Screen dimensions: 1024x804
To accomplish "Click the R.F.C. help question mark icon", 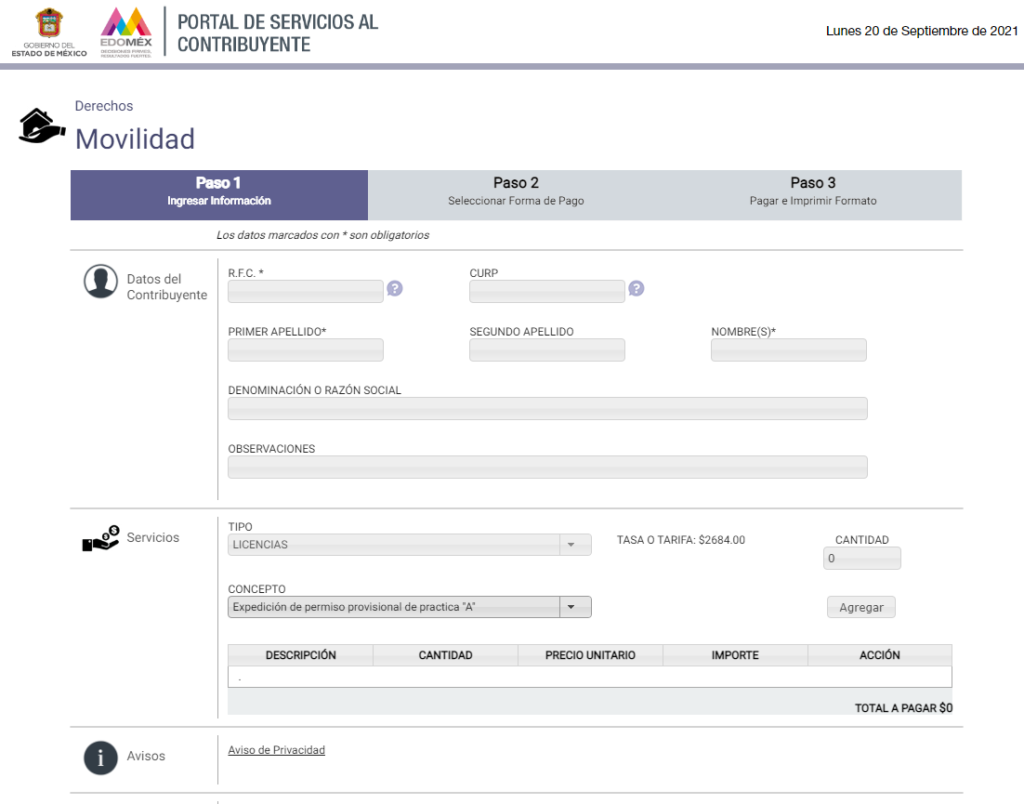I will [x=395, y=289].
